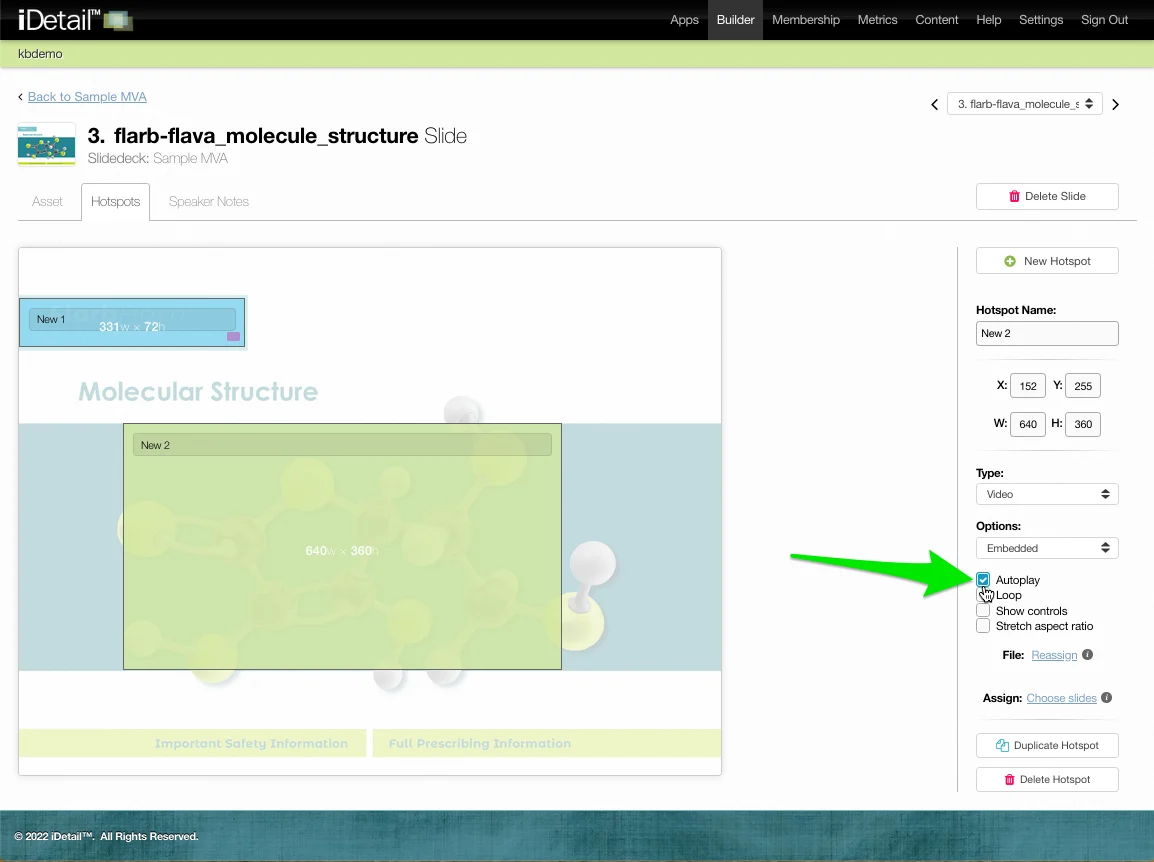
Task: Click the Important Safety Information bar
Action: [193, 743]
